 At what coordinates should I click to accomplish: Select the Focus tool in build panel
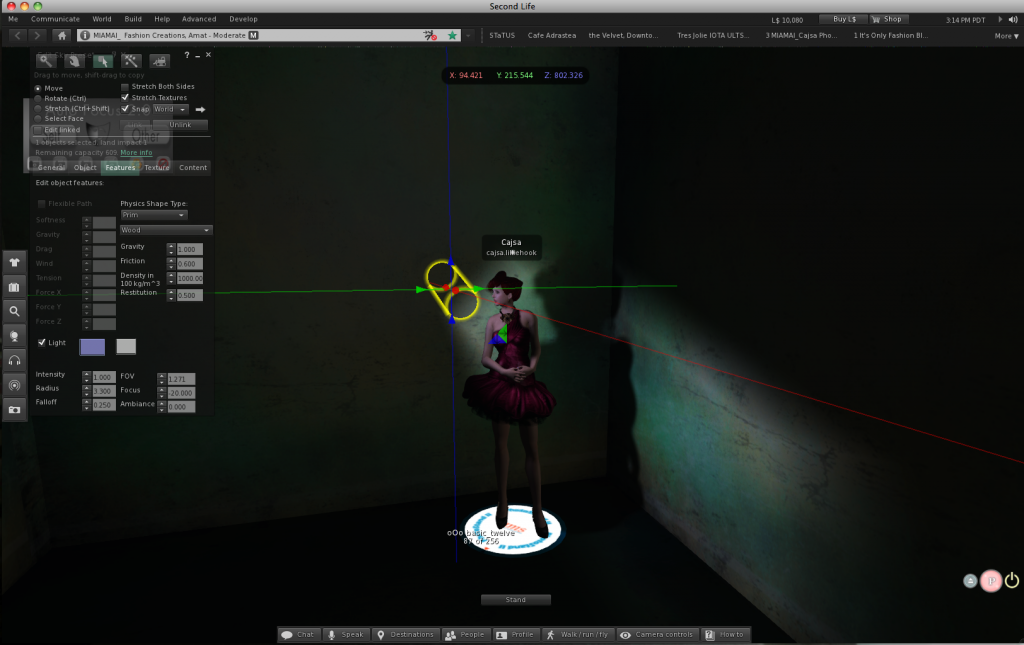coord(45,61)
